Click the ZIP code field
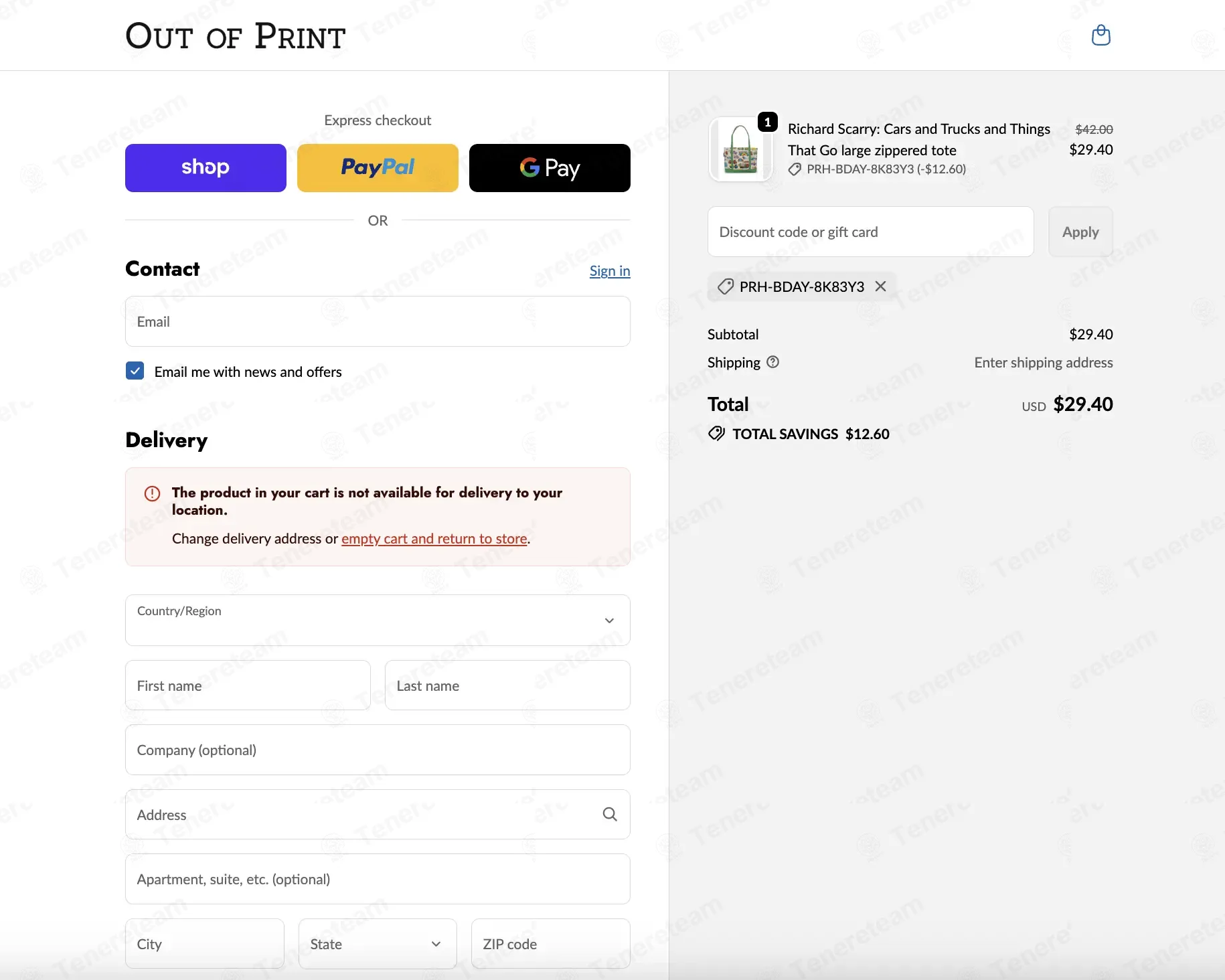Screen dimensions: 1225x980 click(x=551, y=944)
